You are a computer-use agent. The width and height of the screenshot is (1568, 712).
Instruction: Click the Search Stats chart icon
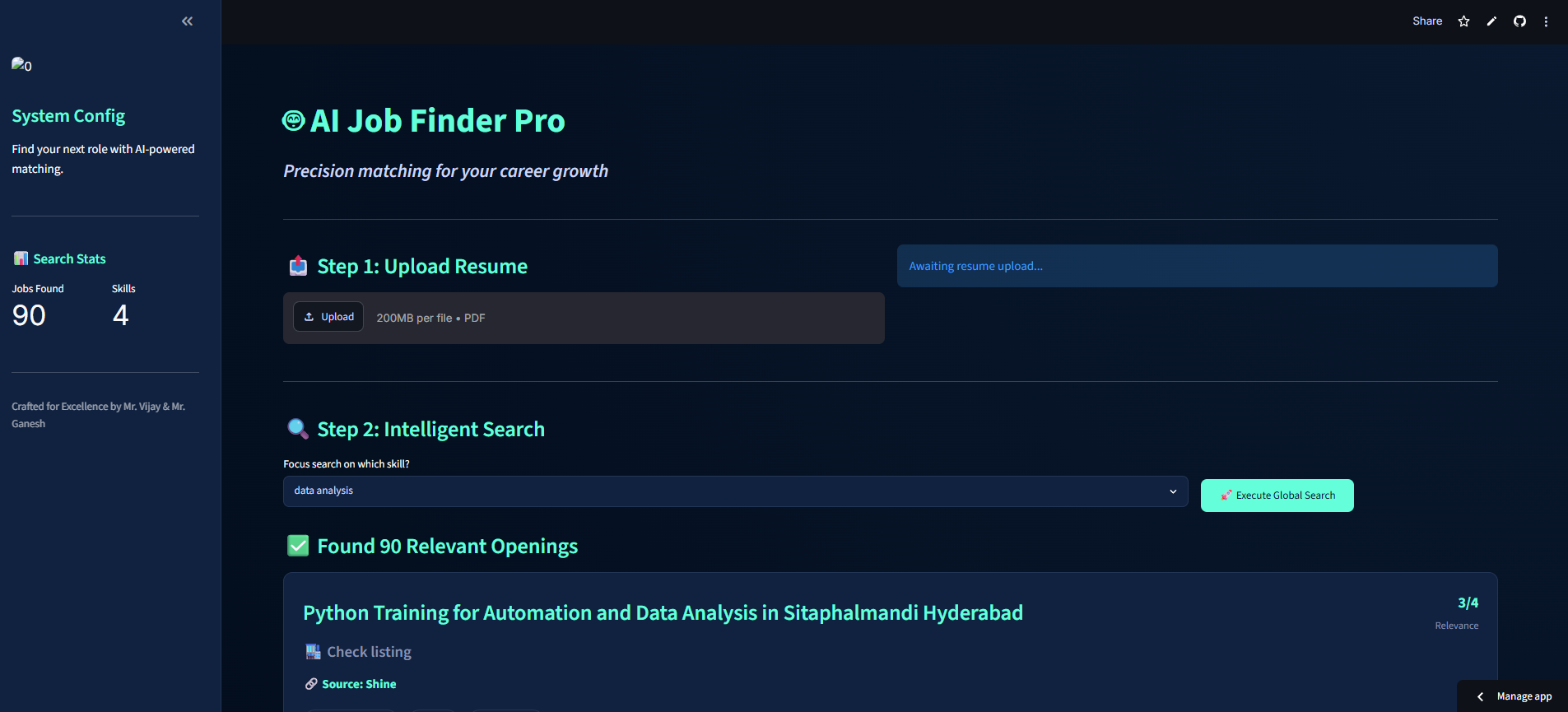click(x=21, y=258)
